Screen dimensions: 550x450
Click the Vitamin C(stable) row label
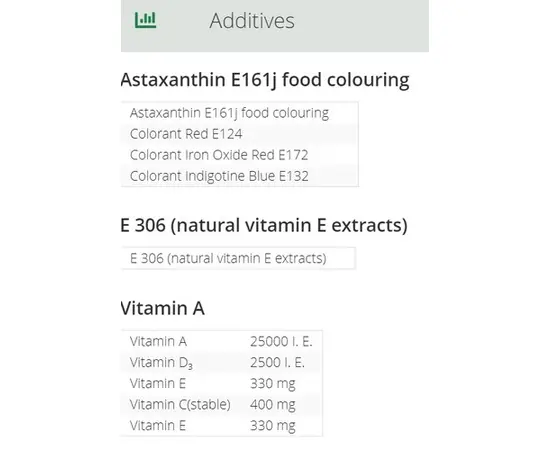pos(180,404)
